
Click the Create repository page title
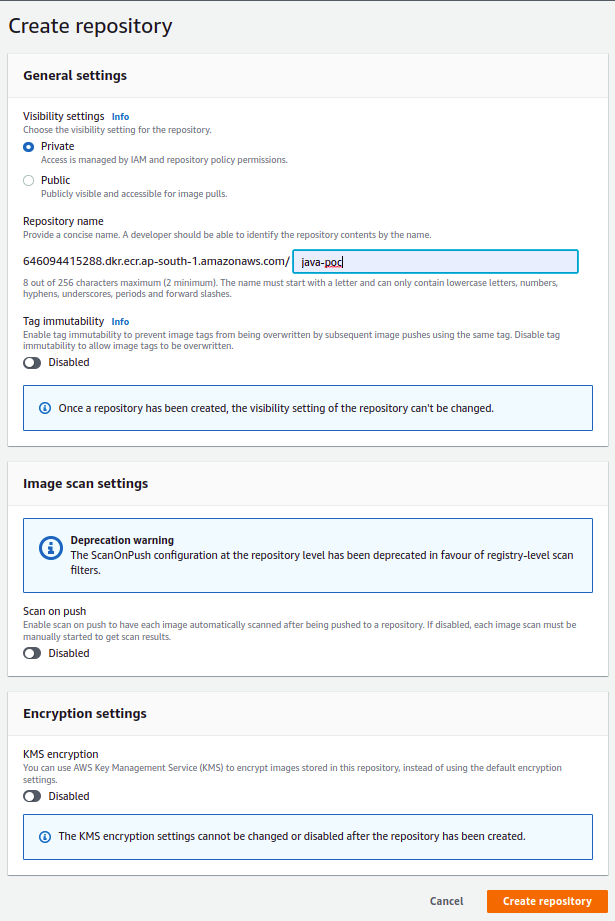90,26
